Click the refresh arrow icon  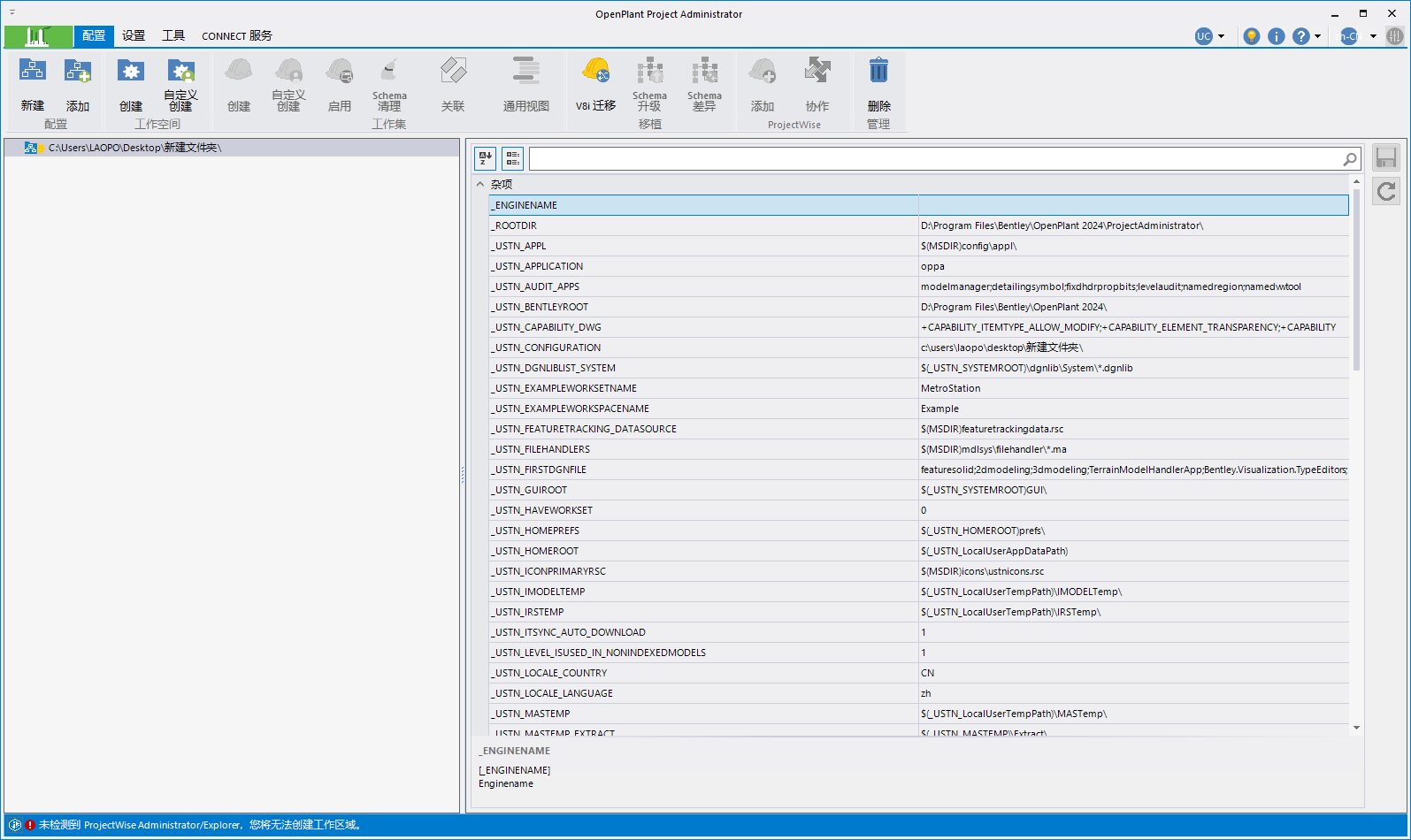point(1386,191)
